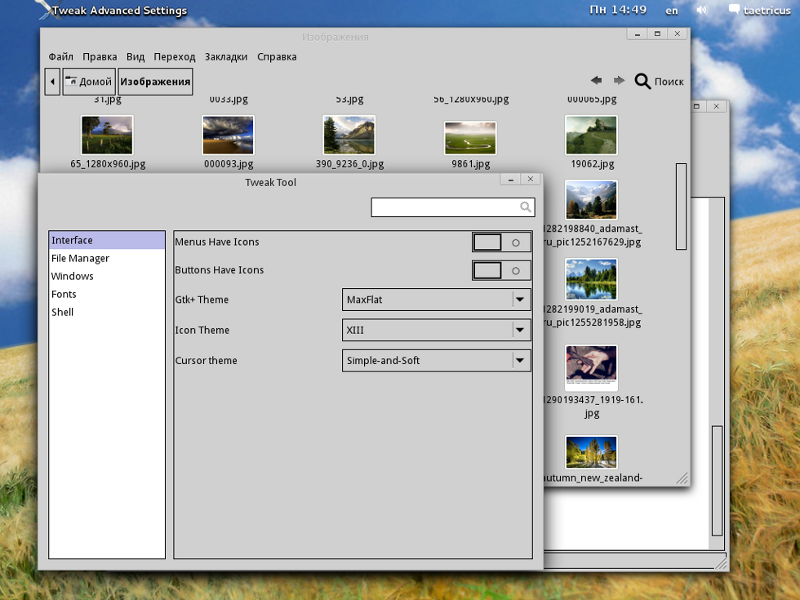Click the path bar scroll-left arrow button
This screenshot has width=800, height=600.
coord(52,82)
